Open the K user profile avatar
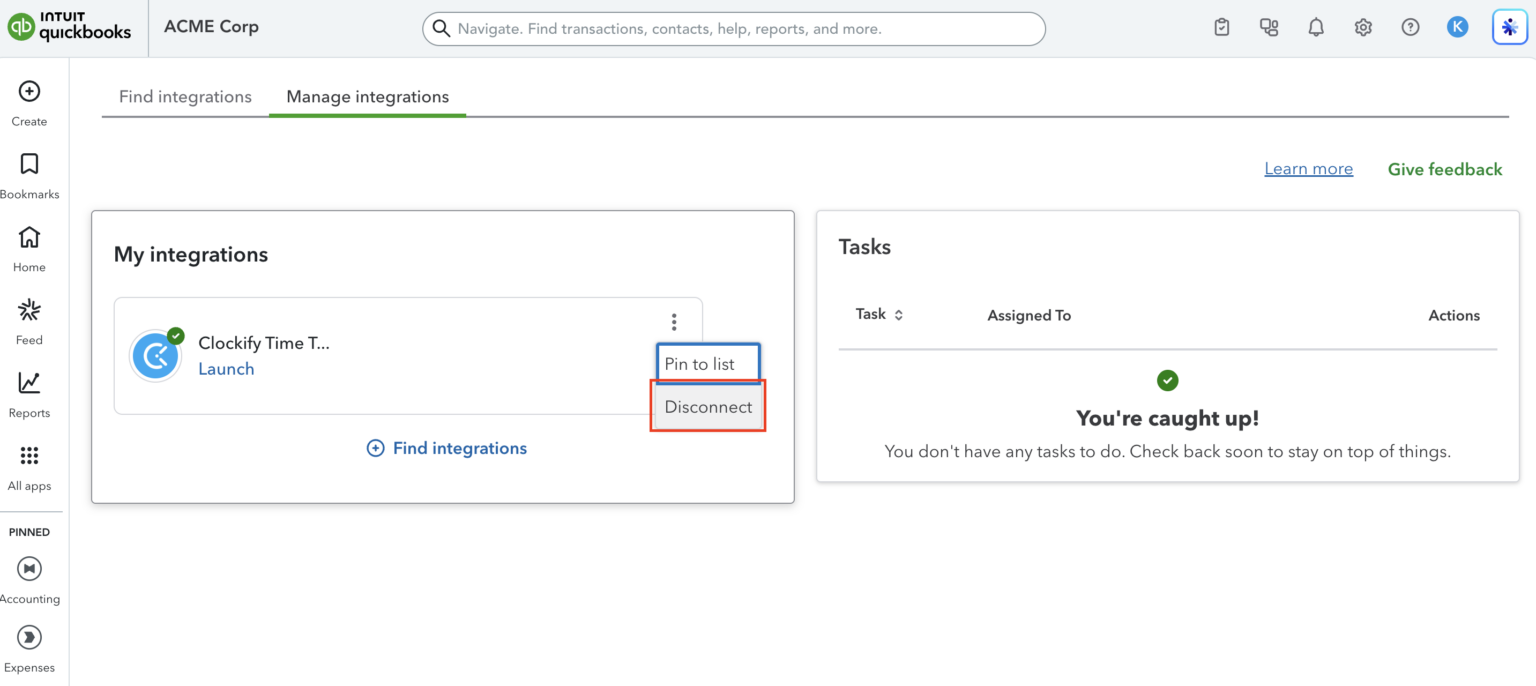Viewport: 1536px width, 686px height. click(1457, 28)
